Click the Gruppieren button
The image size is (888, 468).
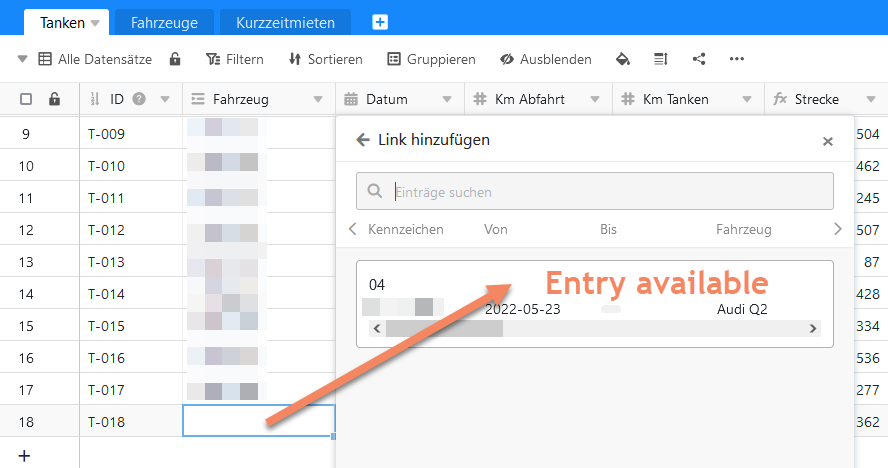[x=431, y=59]
